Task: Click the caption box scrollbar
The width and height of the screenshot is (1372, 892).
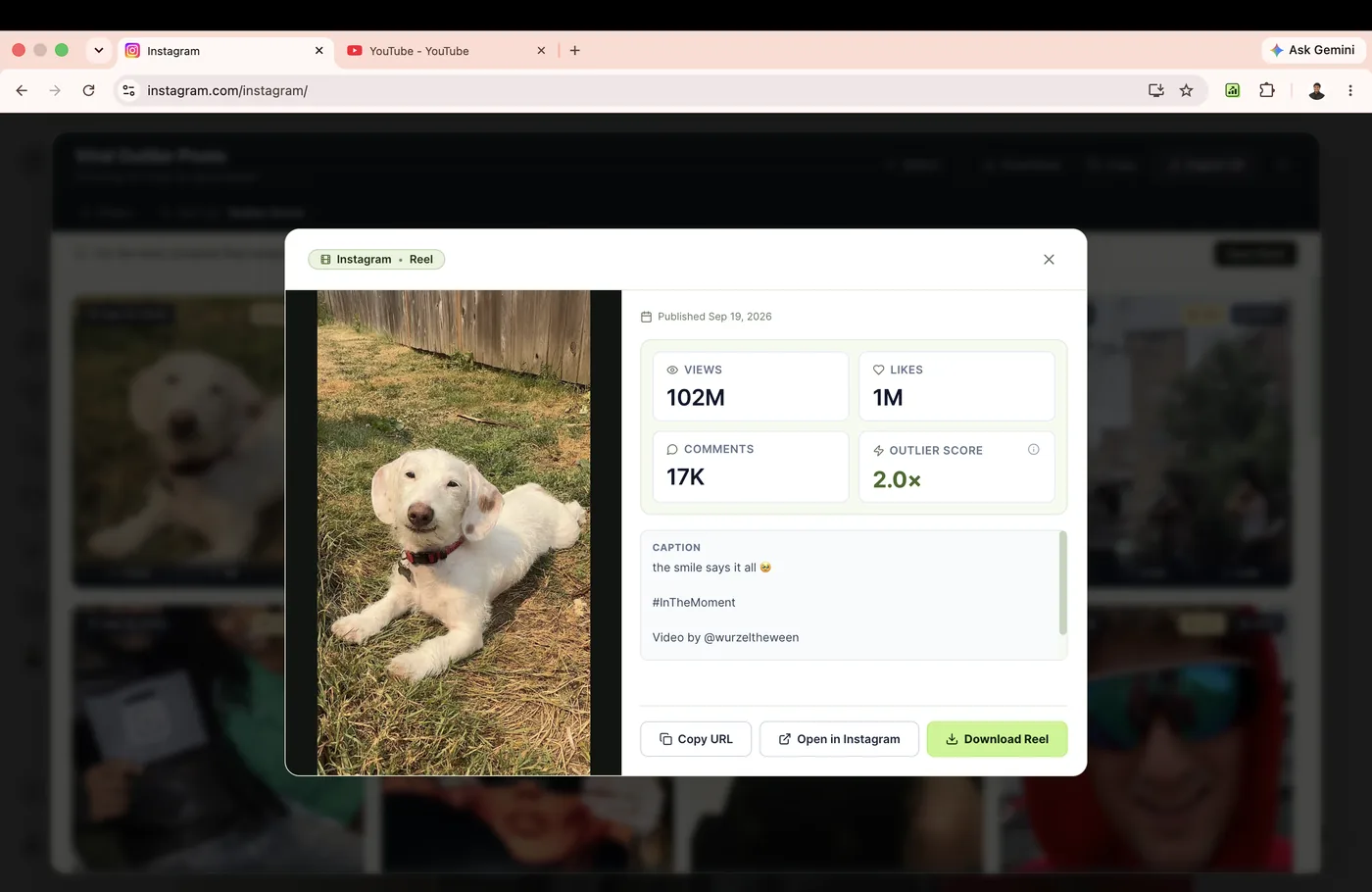Action: tap(1062, 583)
